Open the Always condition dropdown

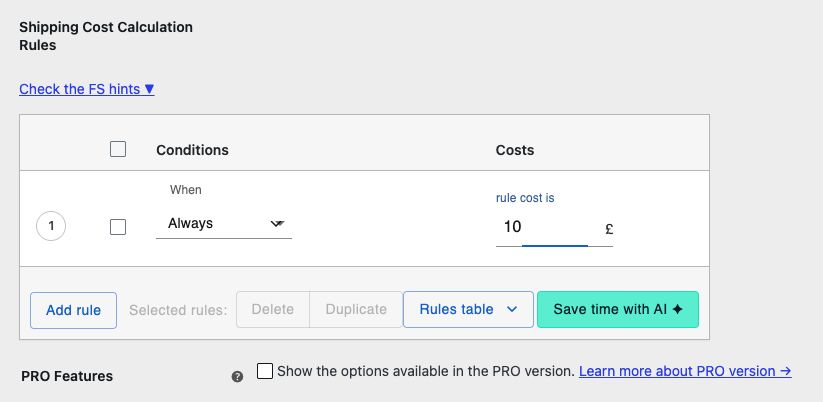click(224, 224)
